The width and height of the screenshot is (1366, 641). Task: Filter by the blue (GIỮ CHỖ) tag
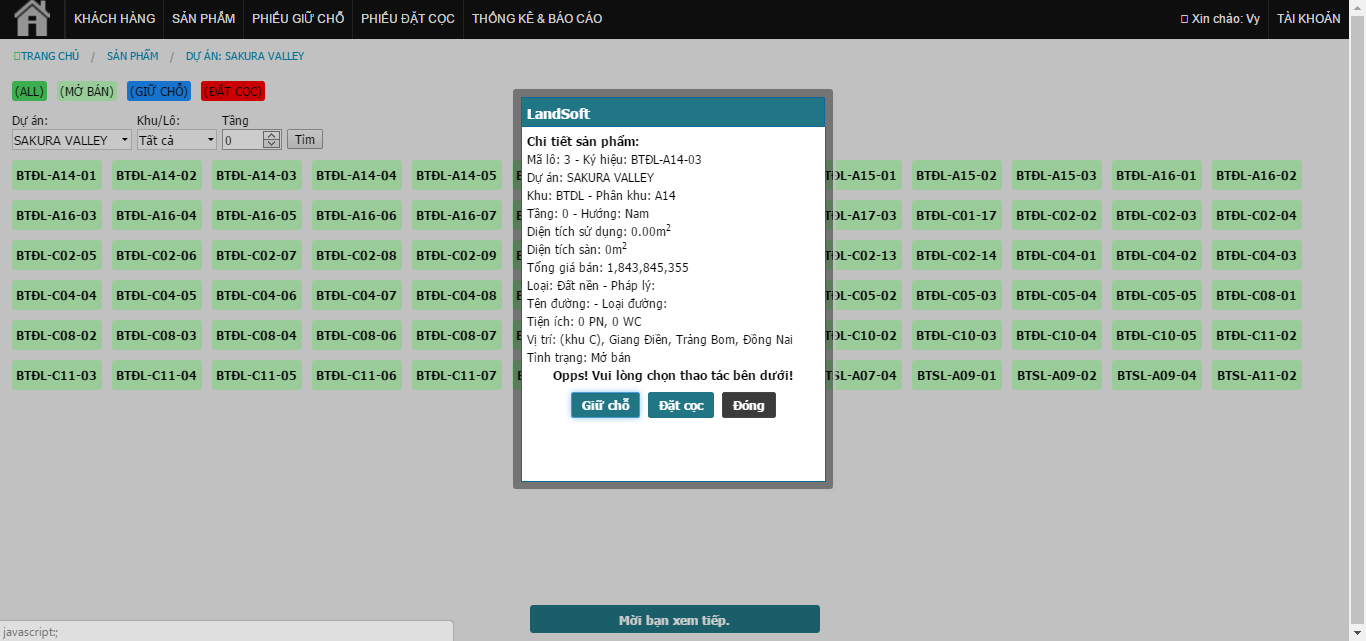tap(159, 91)
